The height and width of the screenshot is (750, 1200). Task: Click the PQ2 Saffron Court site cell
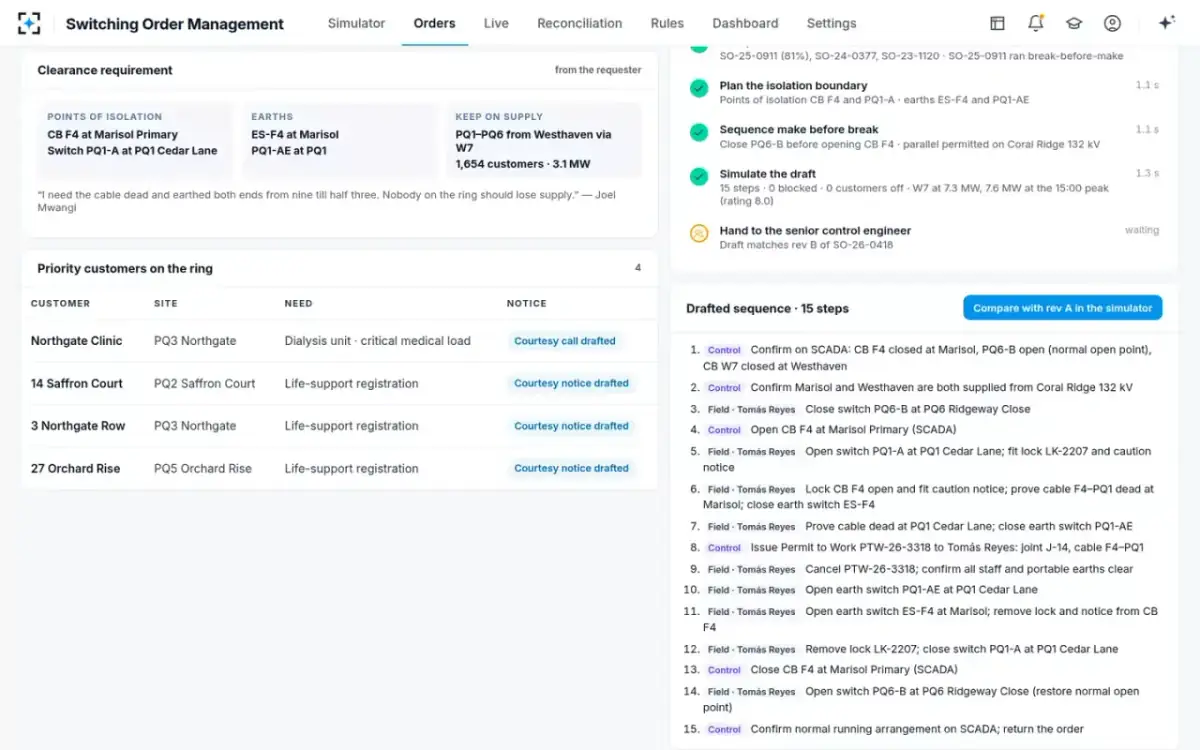click(204, 383)
